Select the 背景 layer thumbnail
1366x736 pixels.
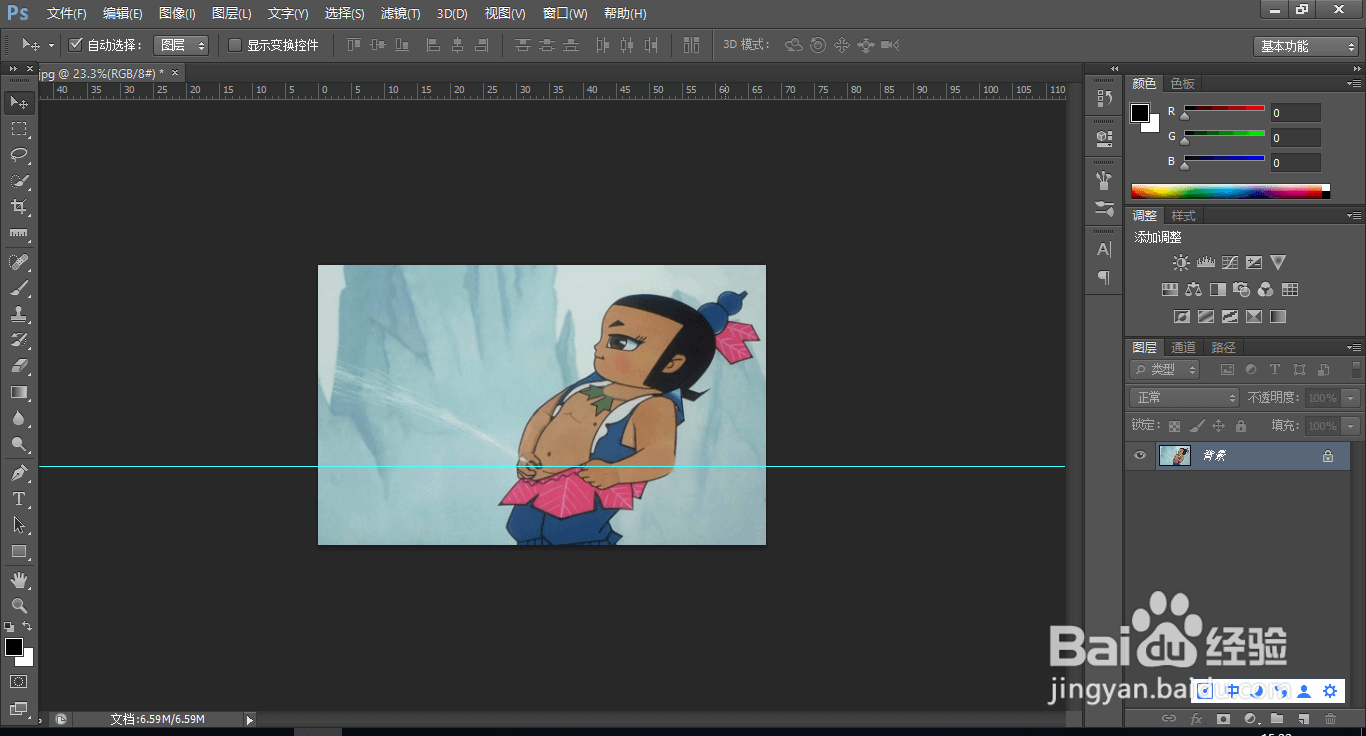point(1174,456)
